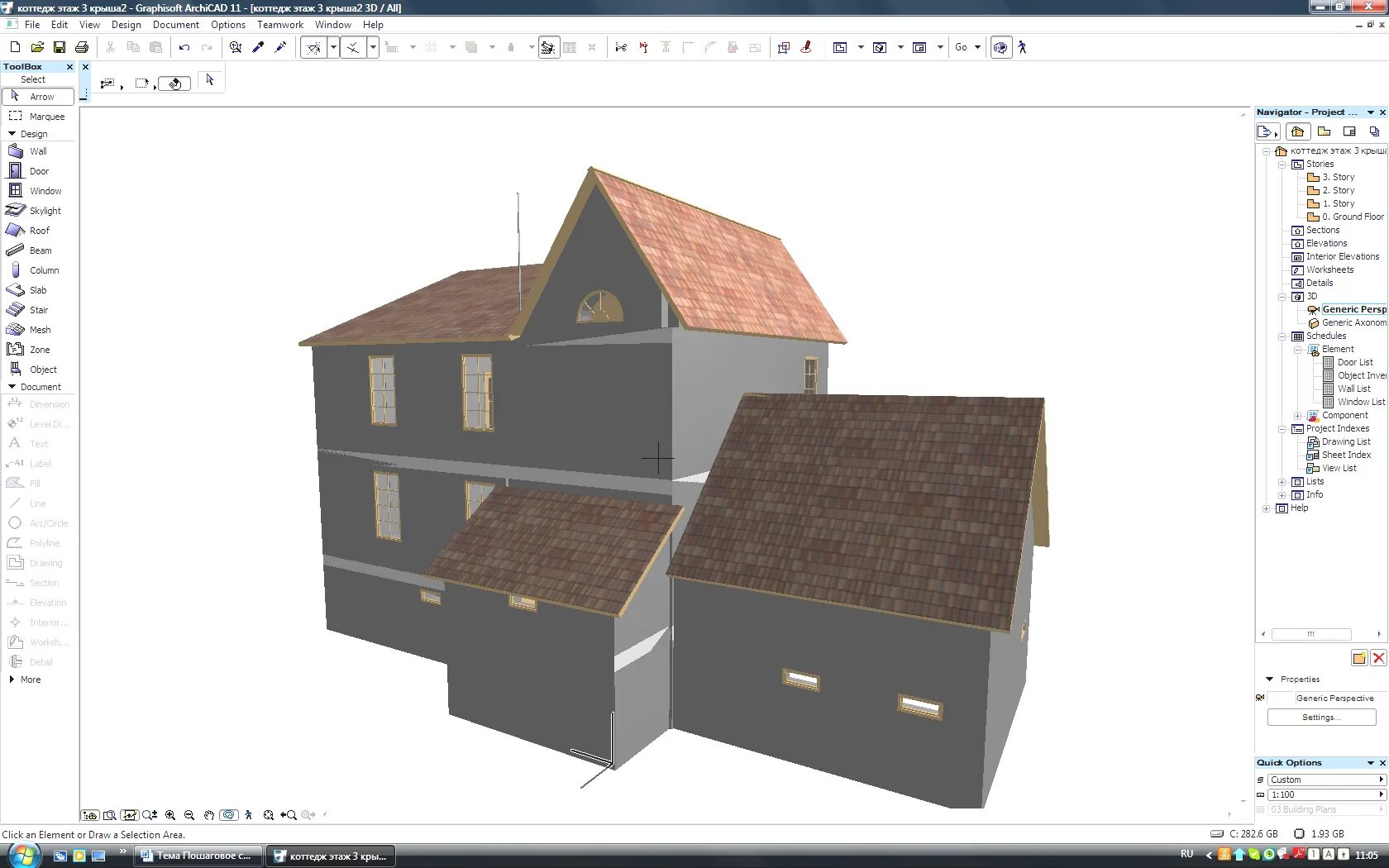Activate the pan hand tool
Screen dimensions: 1389x868
(209, 815)
